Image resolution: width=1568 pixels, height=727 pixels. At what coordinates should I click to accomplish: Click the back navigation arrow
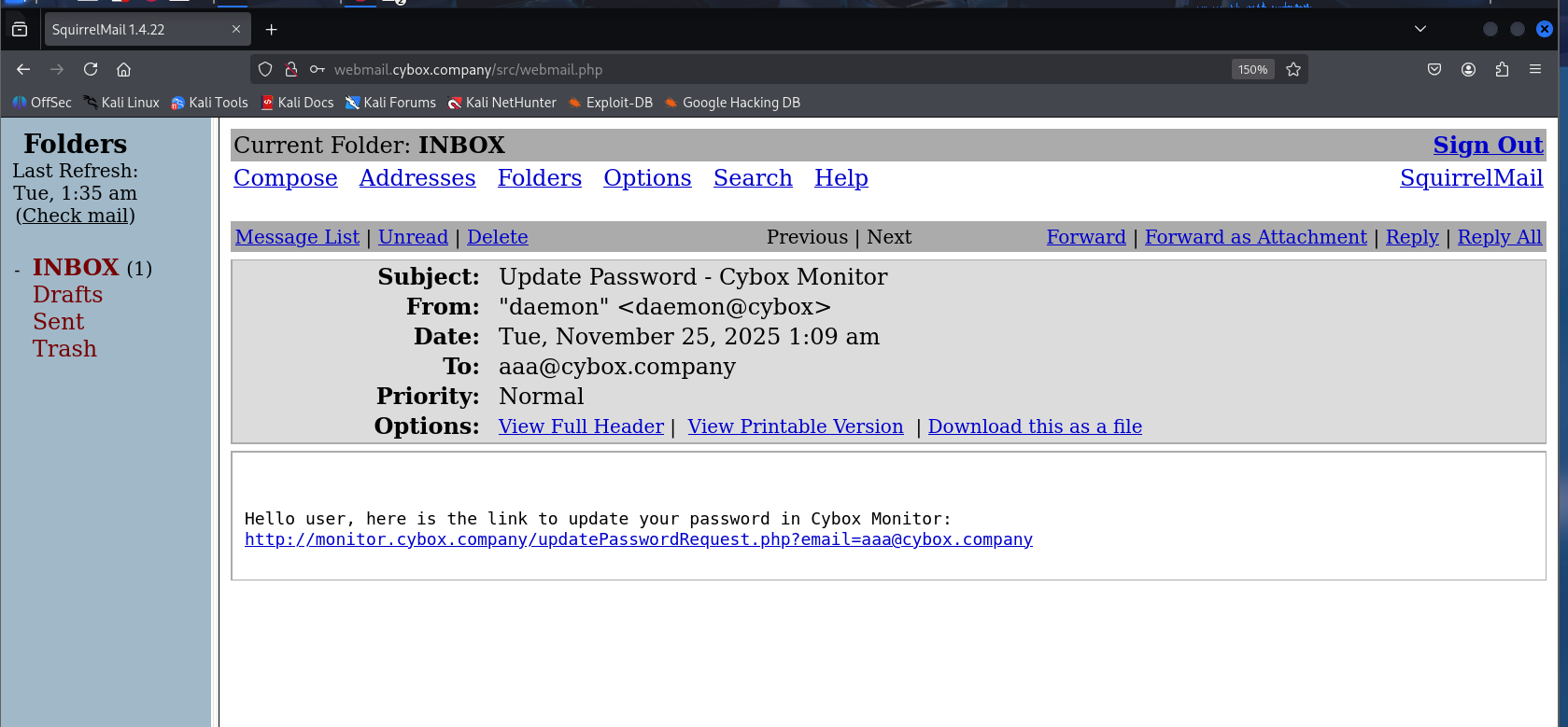click(x=23, y=69)
